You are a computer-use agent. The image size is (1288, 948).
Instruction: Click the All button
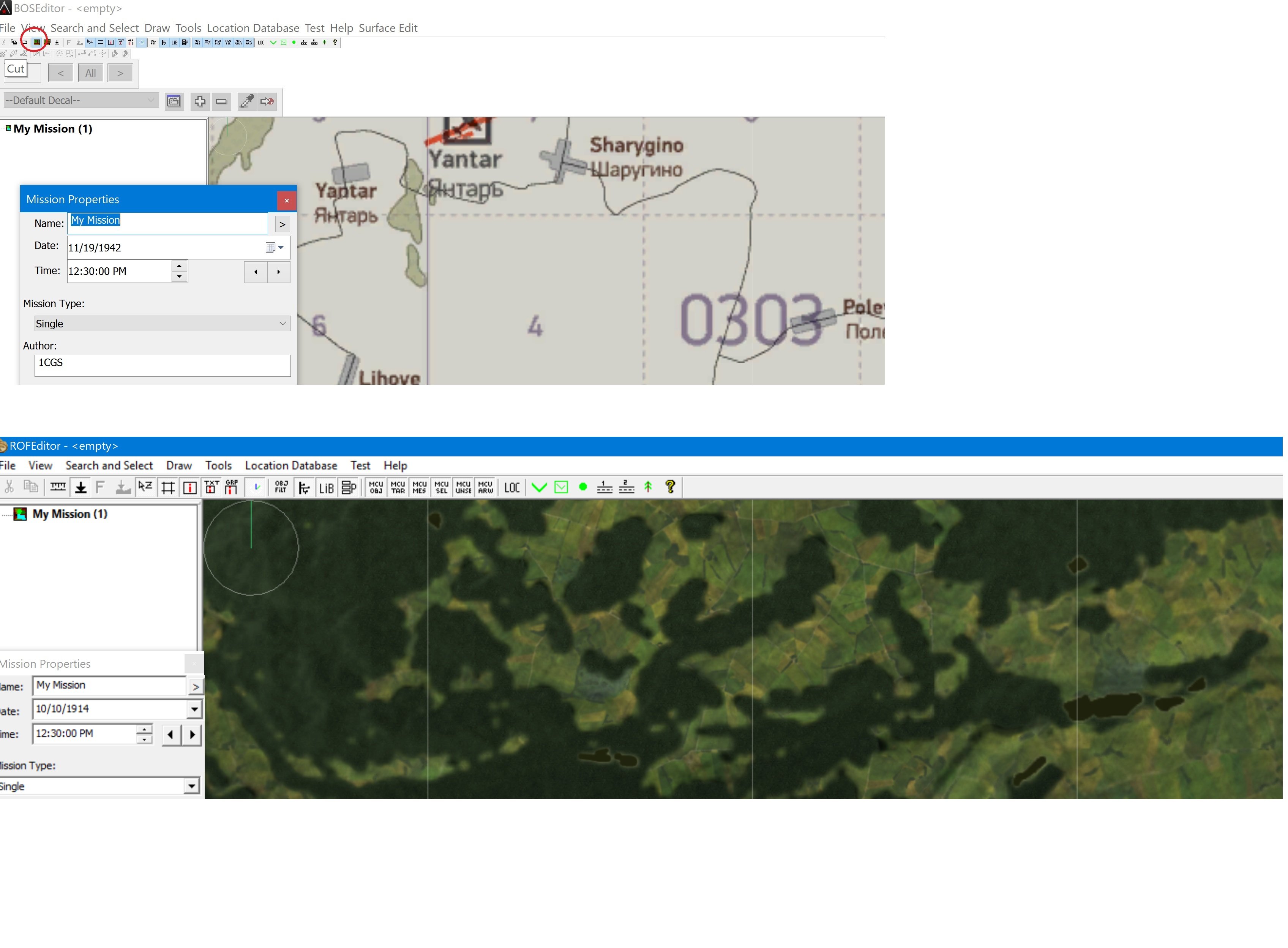coord(91,73)
